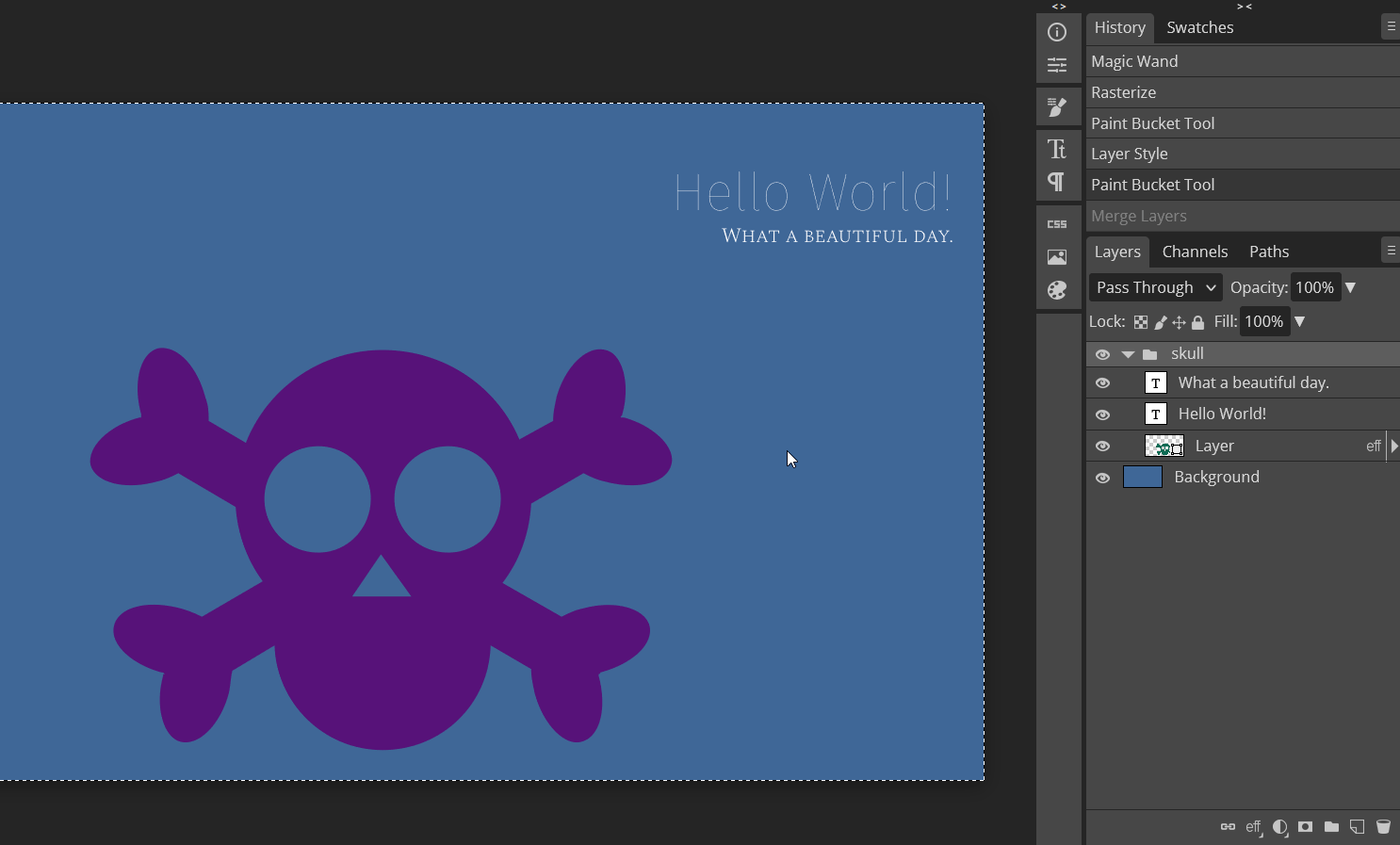The image size is (1400, 845).
Task: Open the Opacity slider dropdown
Action: (1350, 287)
